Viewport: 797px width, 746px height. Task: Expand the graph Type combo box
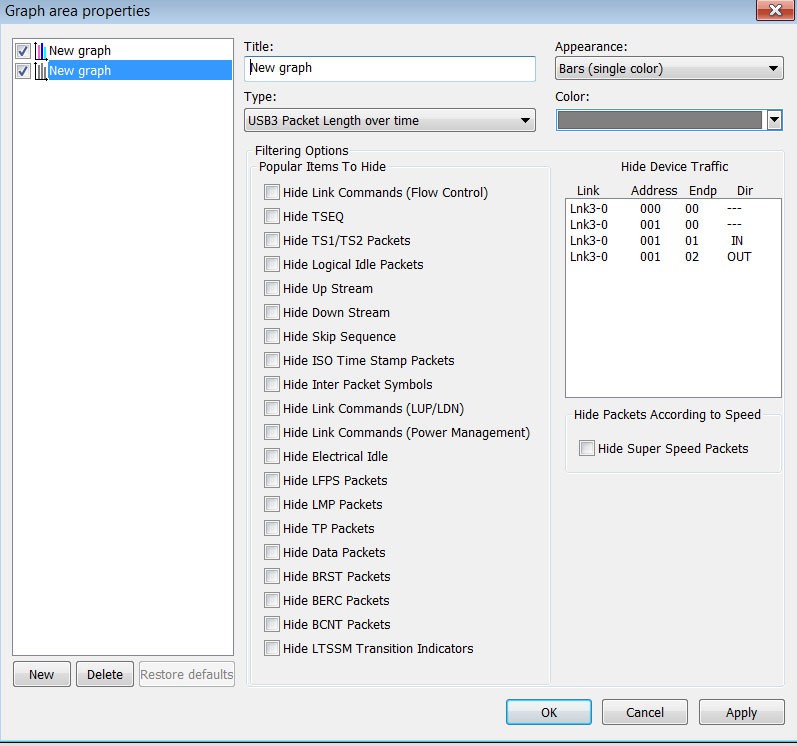tap(389, 120)
